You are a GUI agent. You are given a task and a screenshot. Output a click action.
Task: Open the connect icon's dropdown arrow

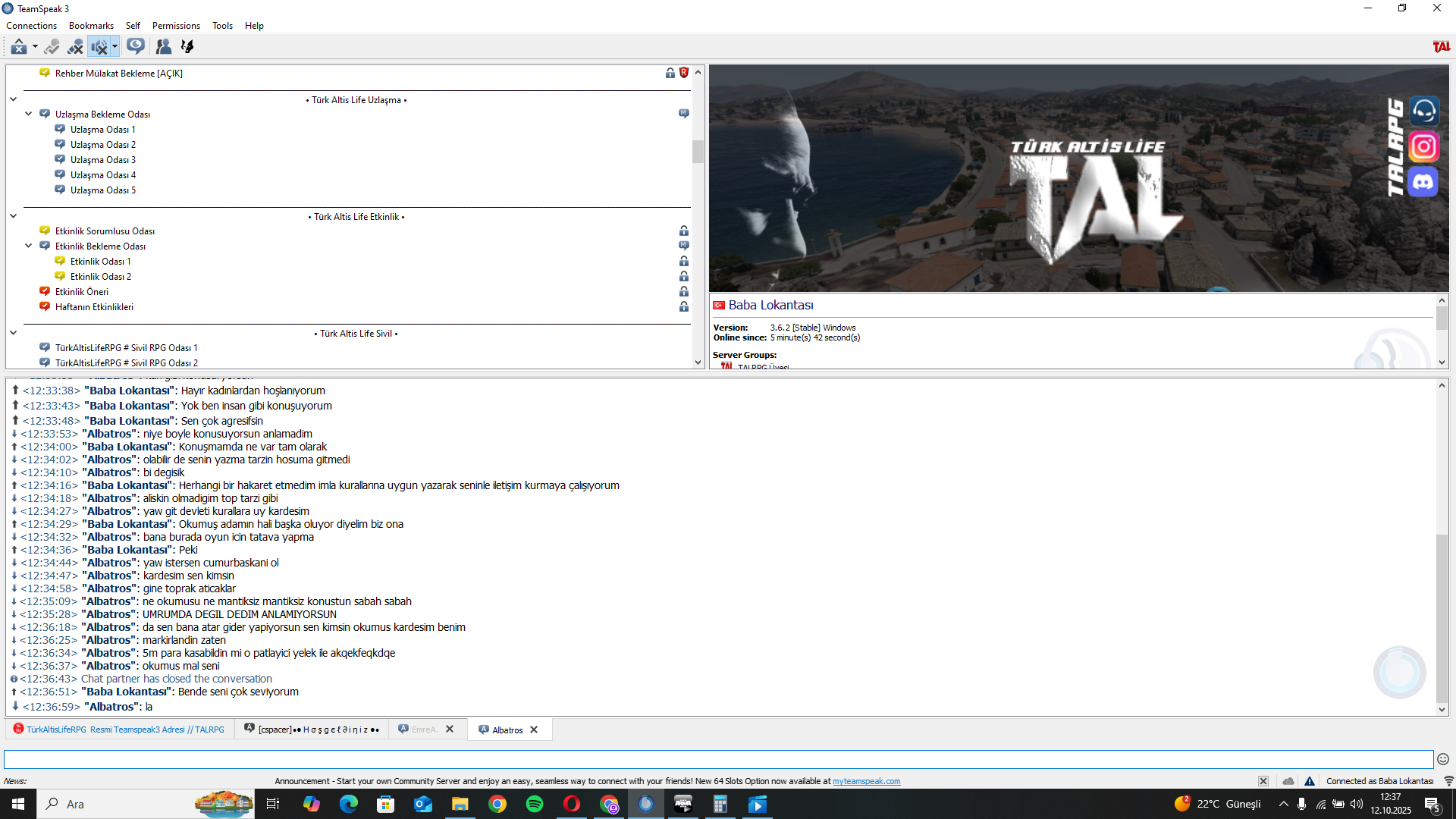35,47
